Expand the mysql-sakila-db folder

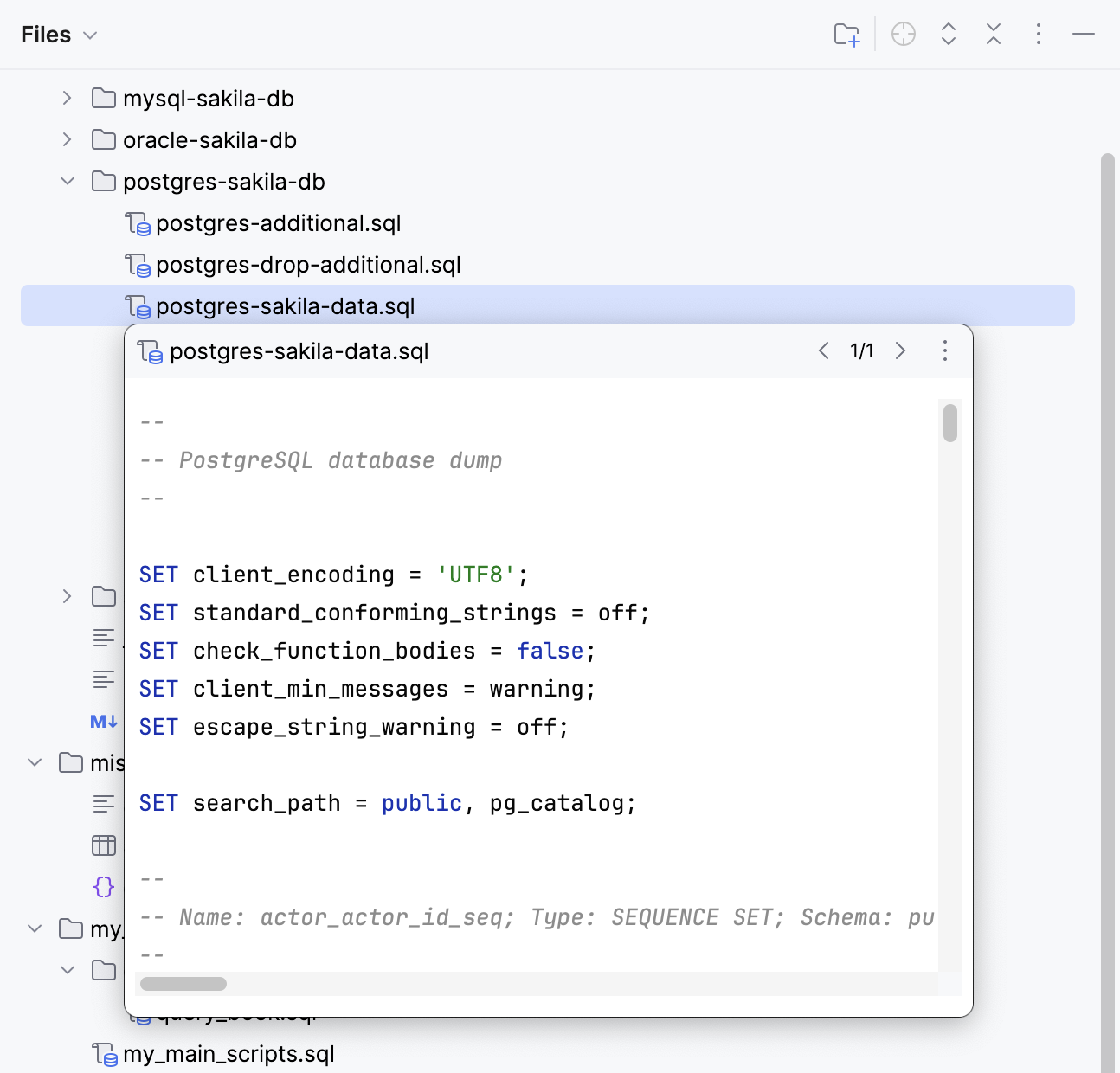pos(67,98)
